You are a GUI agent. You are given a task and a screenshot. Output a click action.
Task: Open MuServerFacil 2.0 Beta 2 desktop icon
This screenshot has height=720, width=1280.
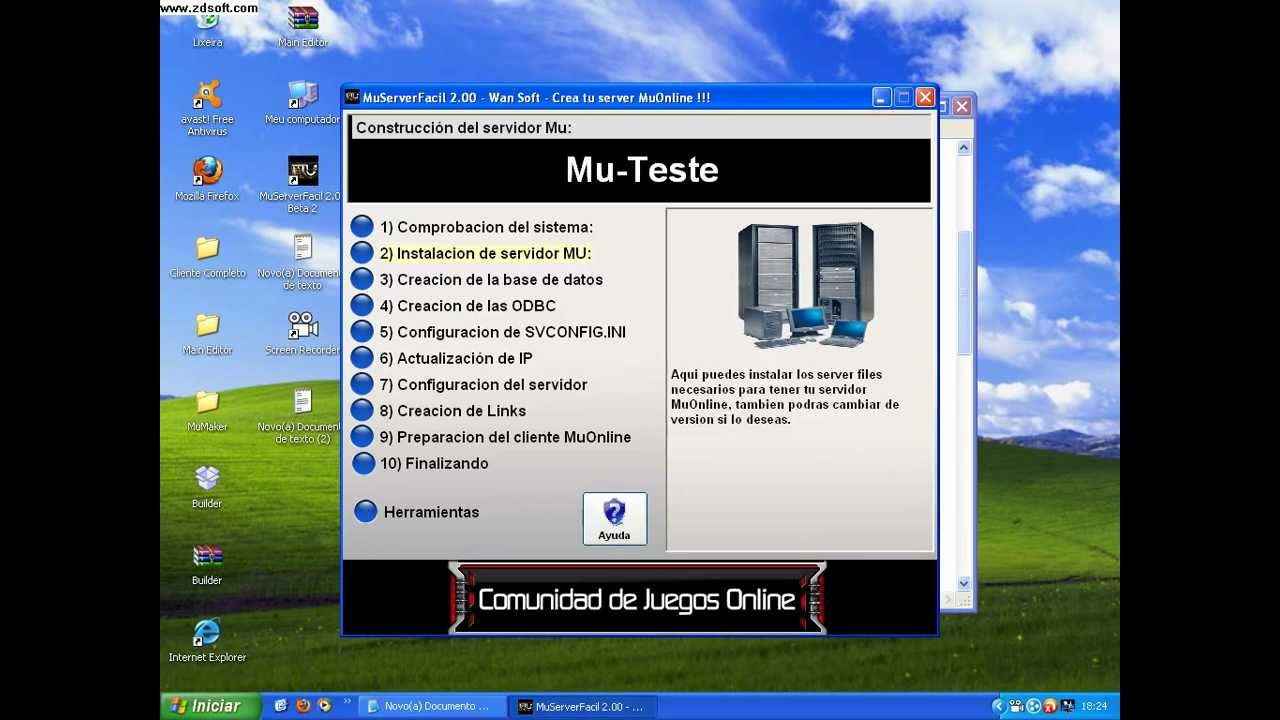(x=303, y=185)
